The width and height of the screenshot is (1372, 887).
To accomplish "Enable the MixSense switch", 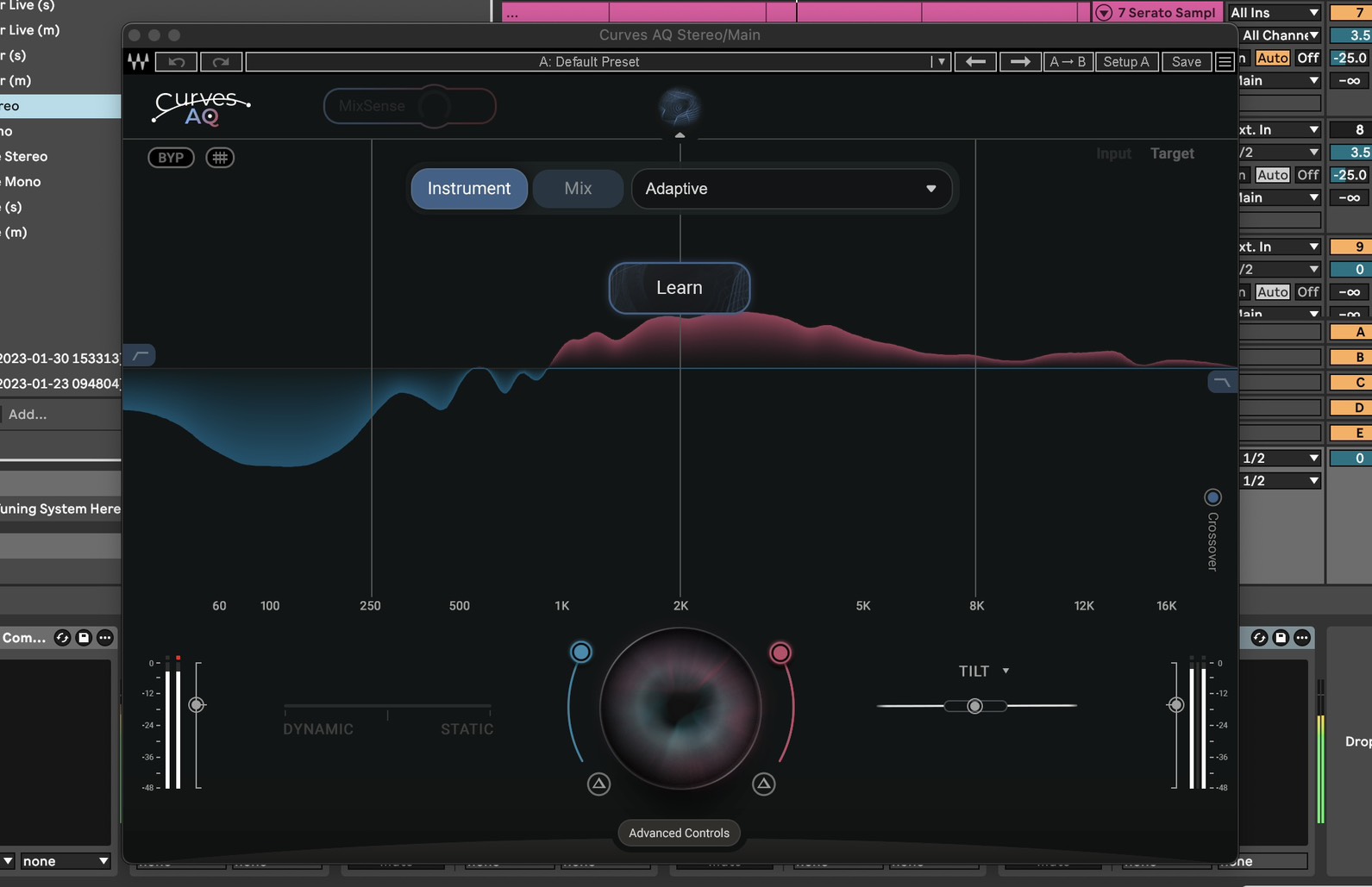I will [x=410, y=106].
